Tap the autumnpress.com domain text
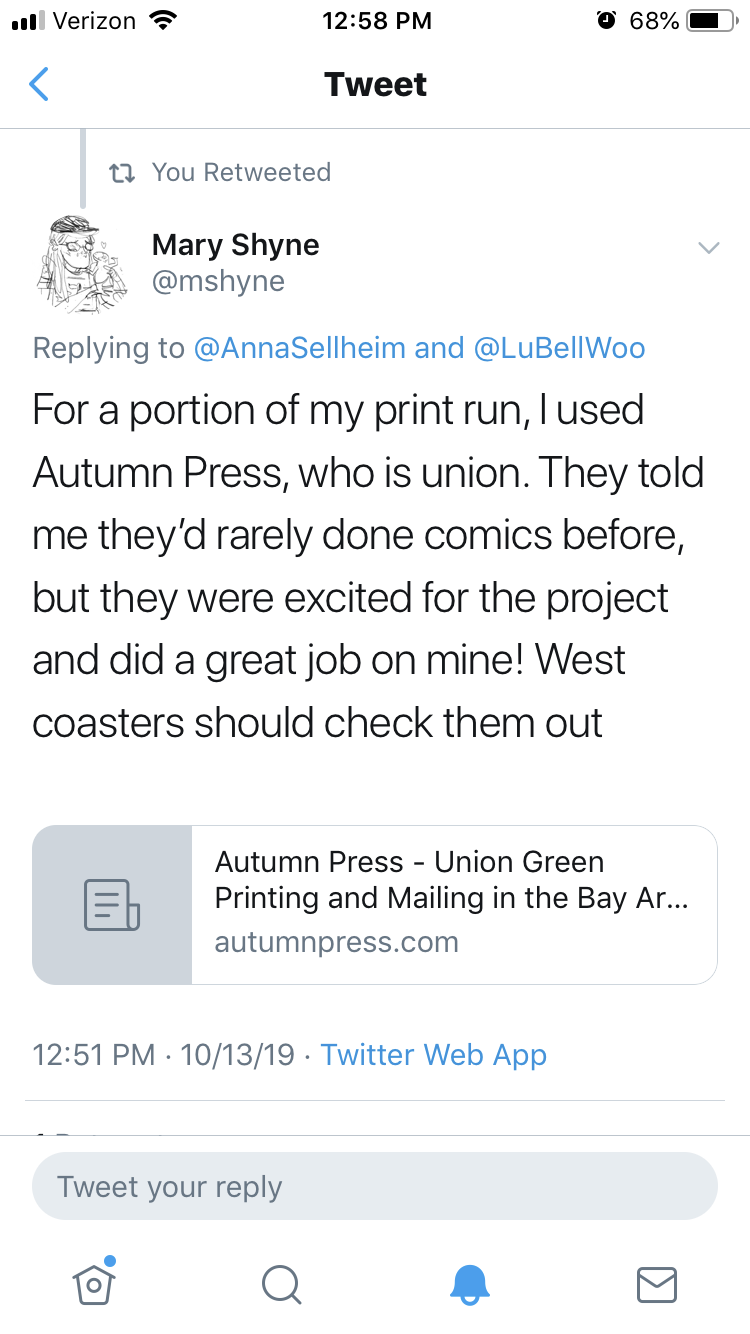Image resolution: width=750 pixels, height=1334 pixels. pyautogui.click(x=336, y=942)
